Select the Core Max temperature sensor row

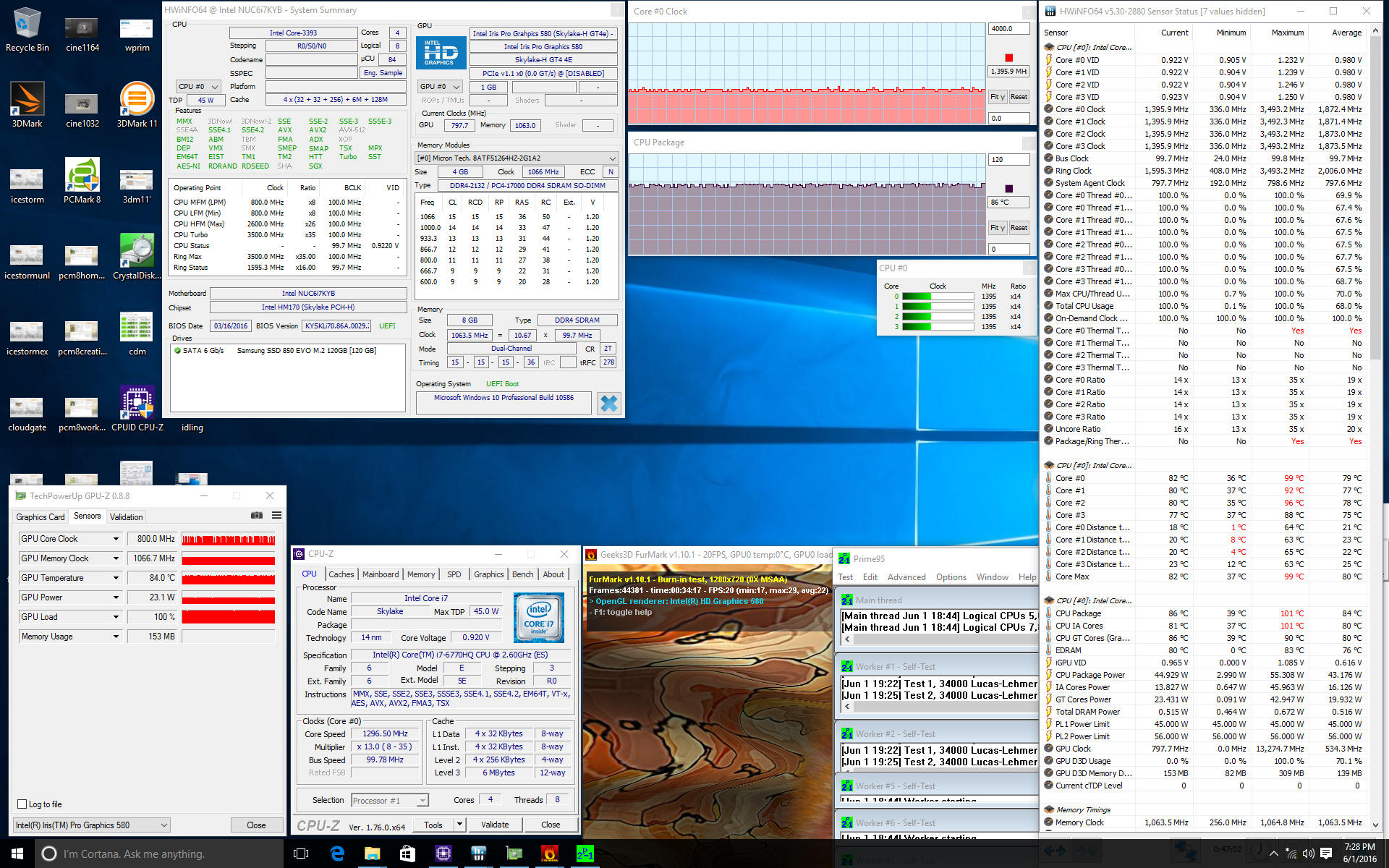tap(1204, 576)
